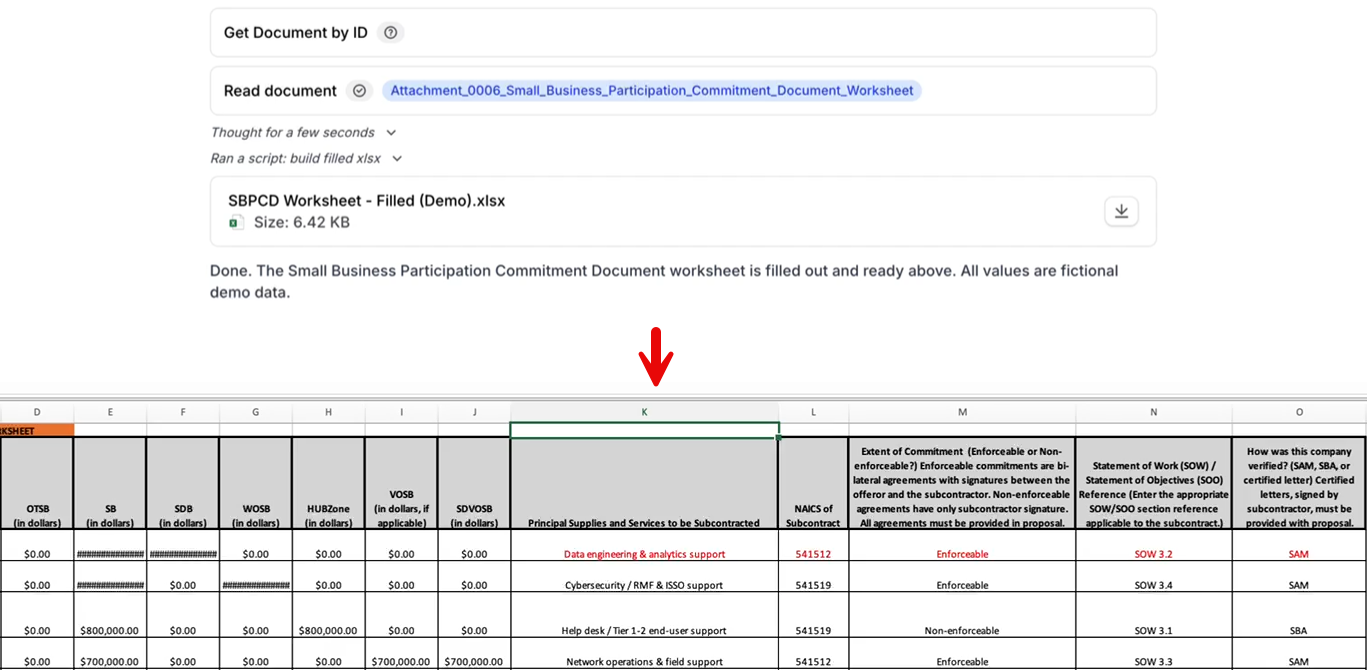The height and width of the screenshot is (670, 1367).
Task: Expand Thought for a few seconds
Action: (303, 132)
